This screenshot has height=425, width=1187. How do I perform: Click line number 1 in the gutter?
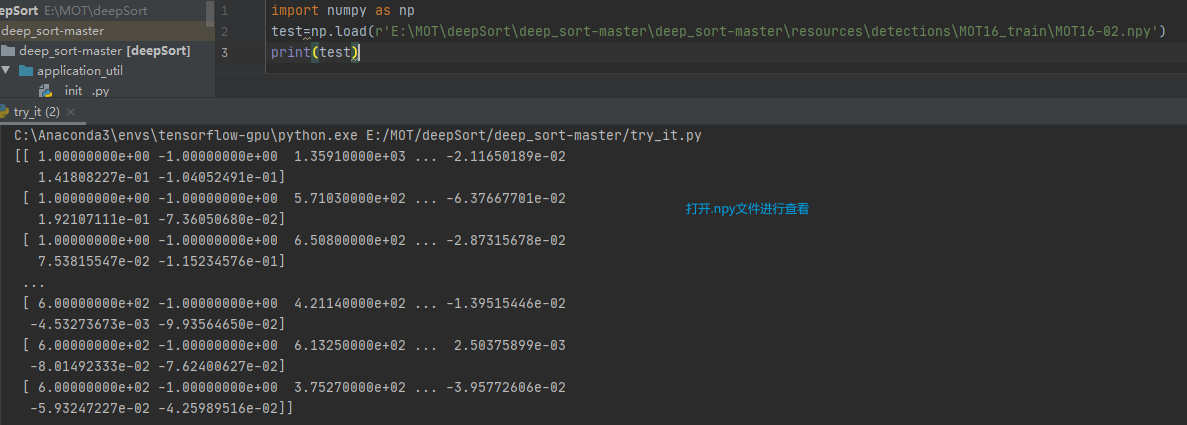225,11
